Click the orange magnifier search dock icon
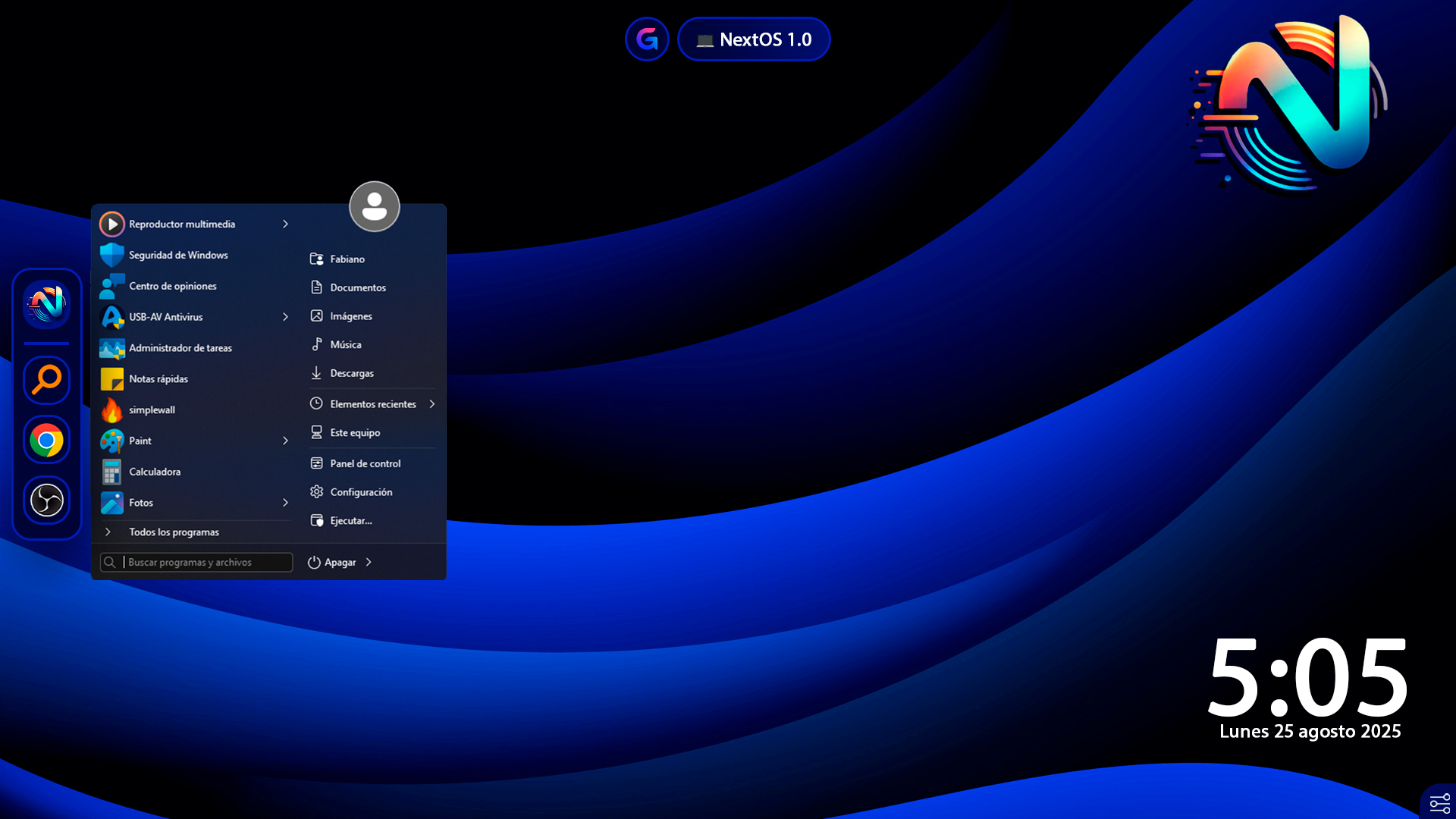The width and height of the screenshot is (1456, 819). [x=46, y=379]
